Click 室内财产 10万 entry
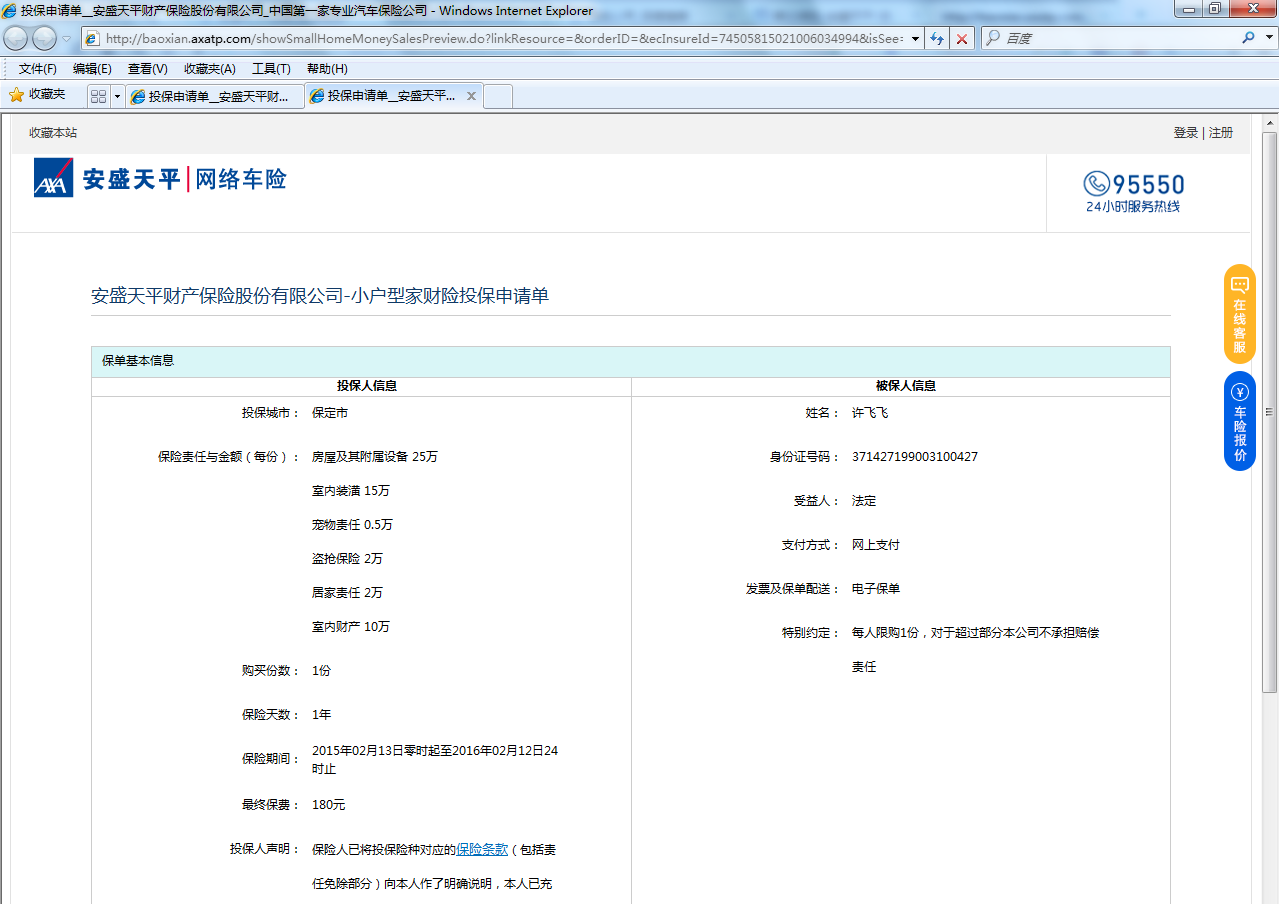This screenshot has width=1279, height=904. (351, 627)
